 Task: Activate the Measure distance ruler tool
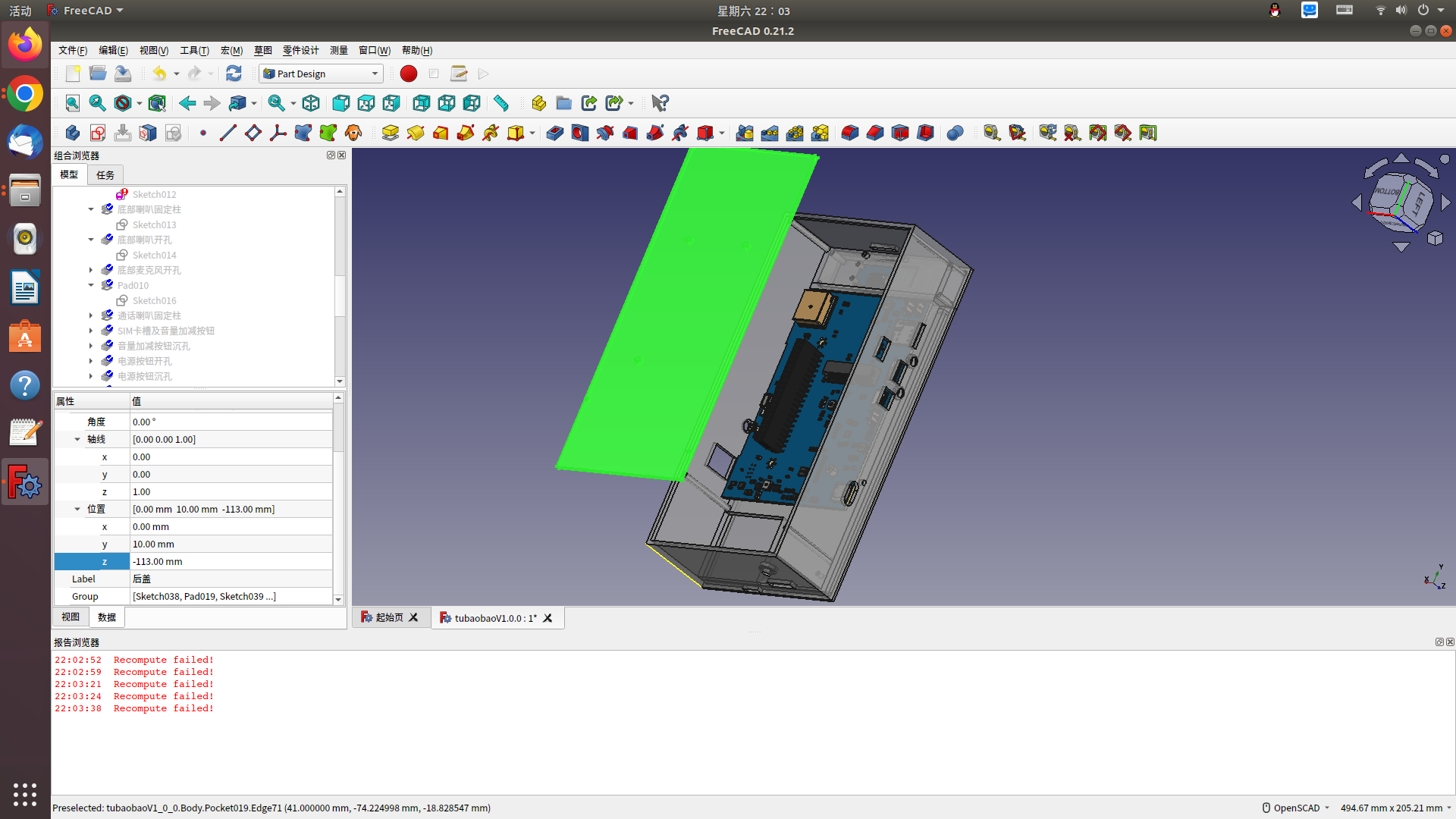500,103
